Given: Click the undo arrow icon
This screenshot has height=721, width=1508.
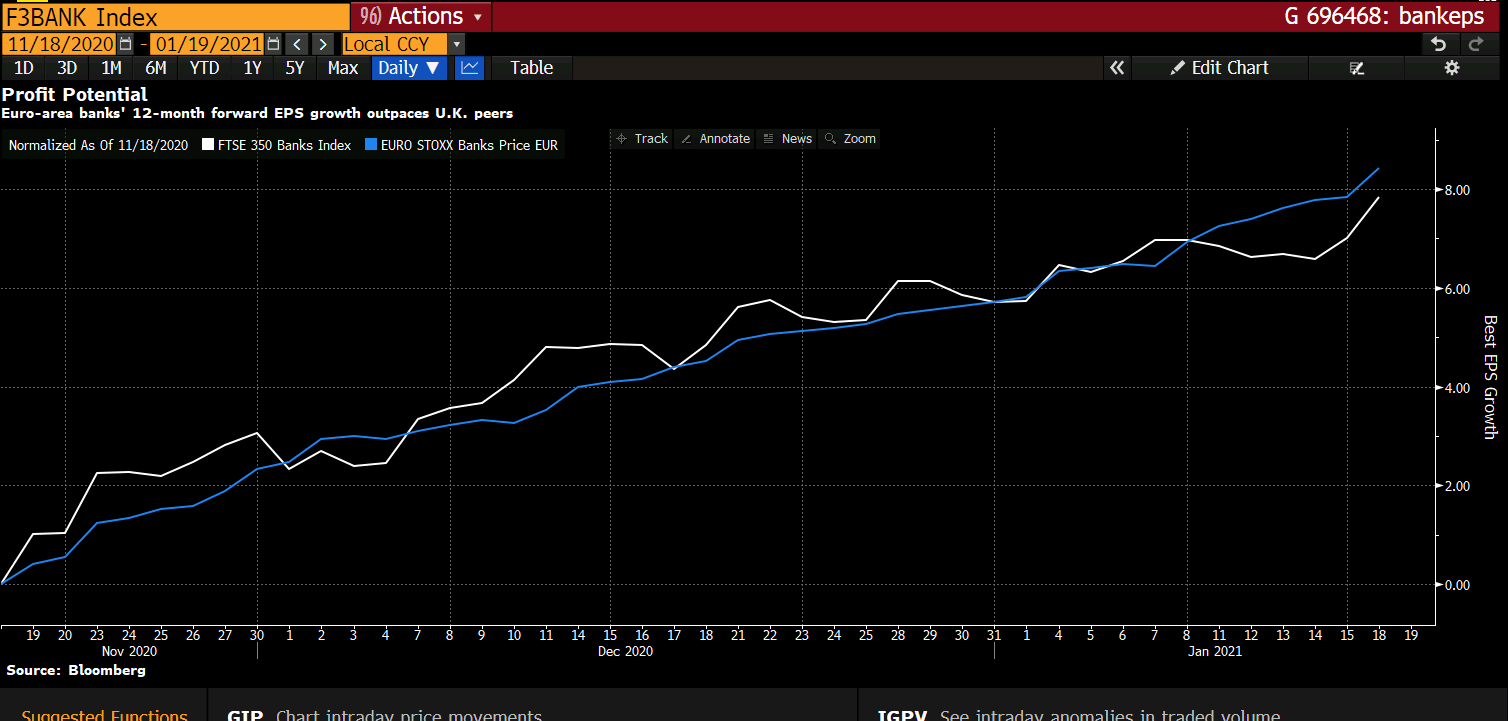Looking at the screenshot, I should [x=1438, y=44].
